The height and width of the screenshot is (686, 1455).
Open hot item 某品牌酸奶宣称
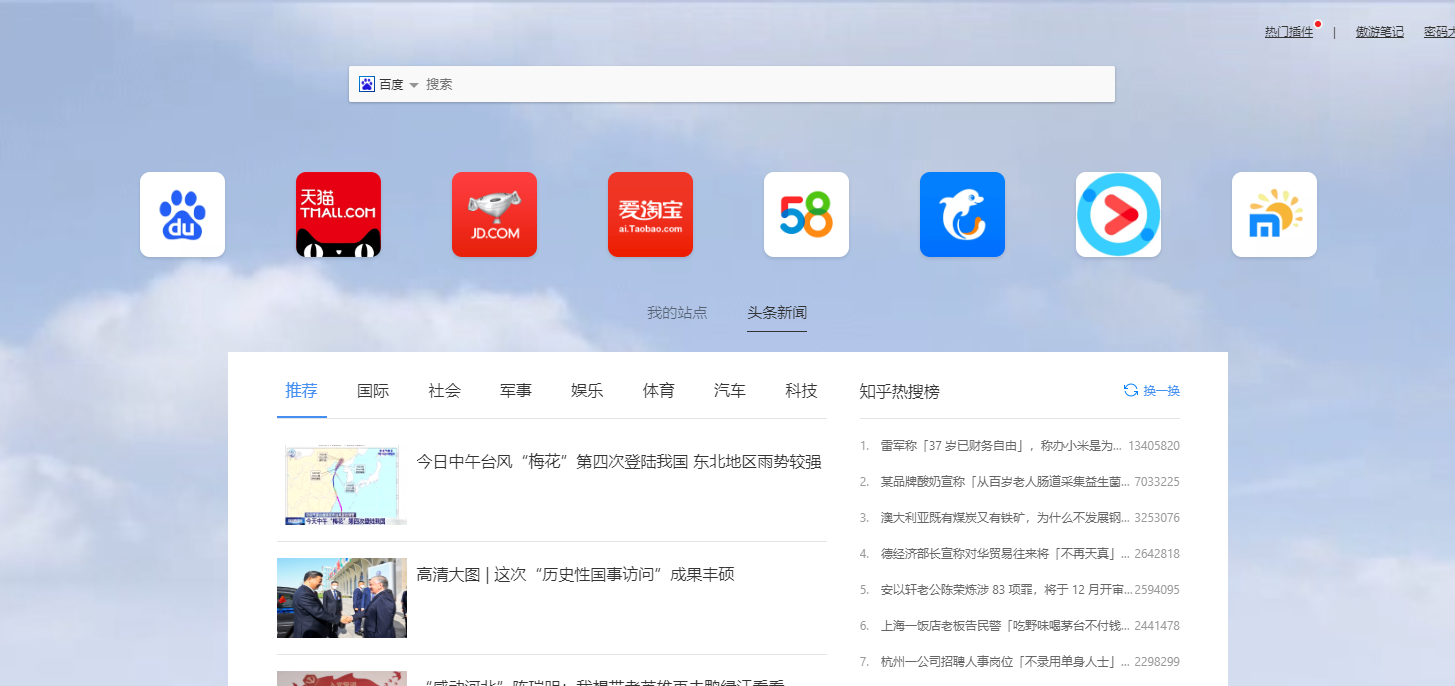[1005, 481]
